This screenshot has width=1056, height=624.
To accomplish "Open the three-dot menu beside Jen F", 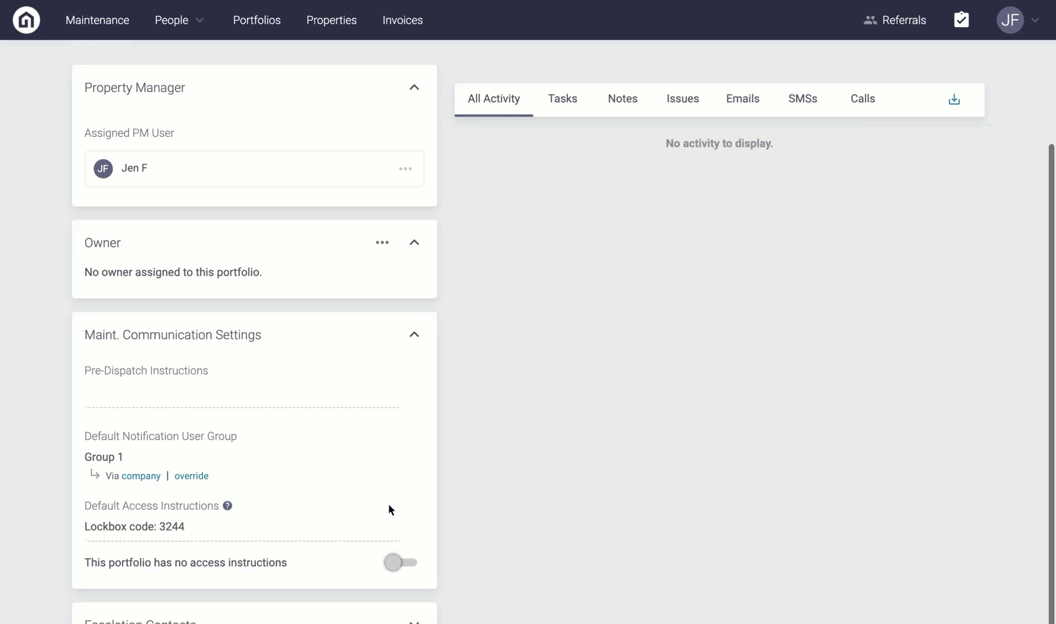I will (x=405, y=169).
